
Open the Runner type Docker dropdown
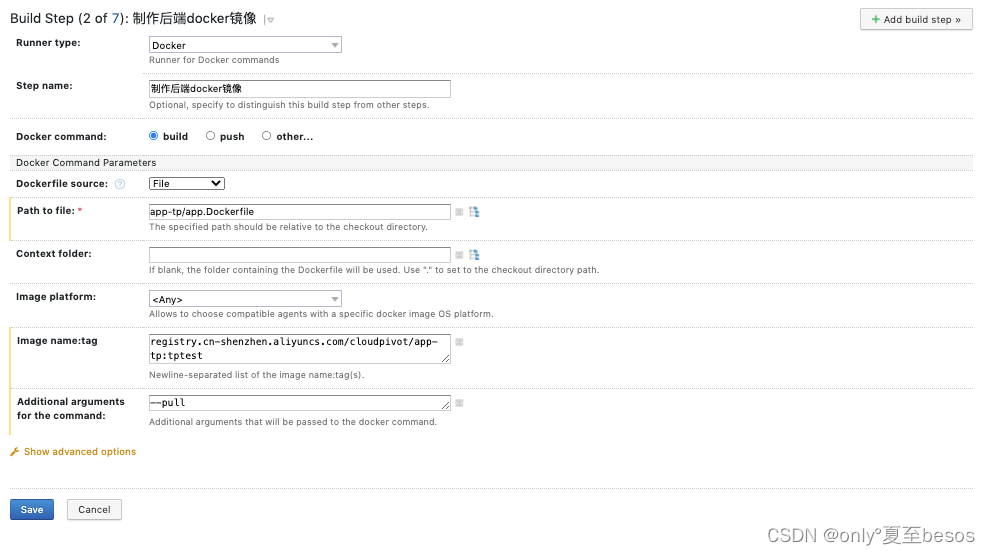245,45
